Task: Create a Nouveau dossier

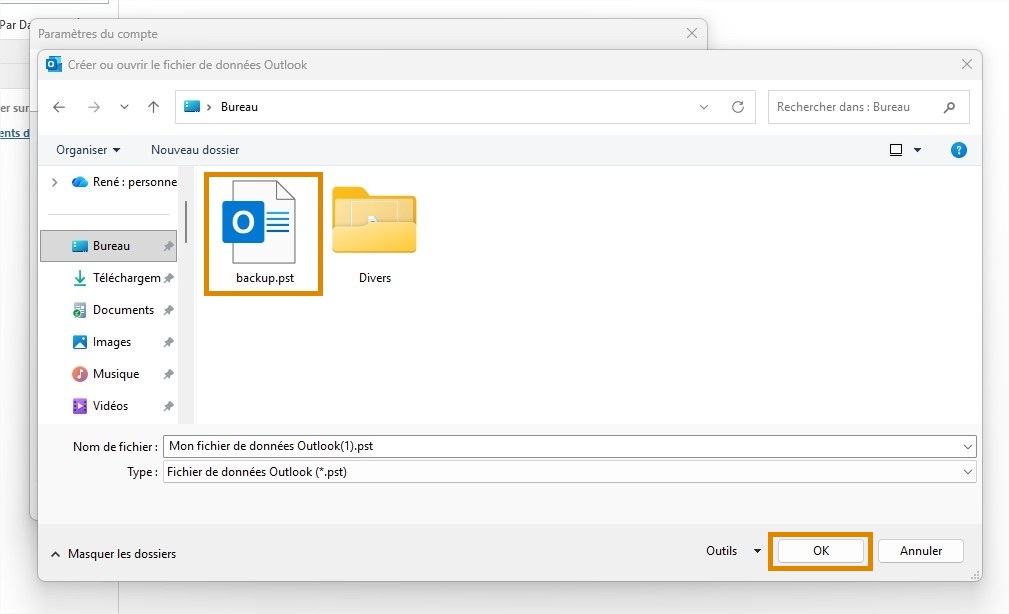Action: [195, 150]
